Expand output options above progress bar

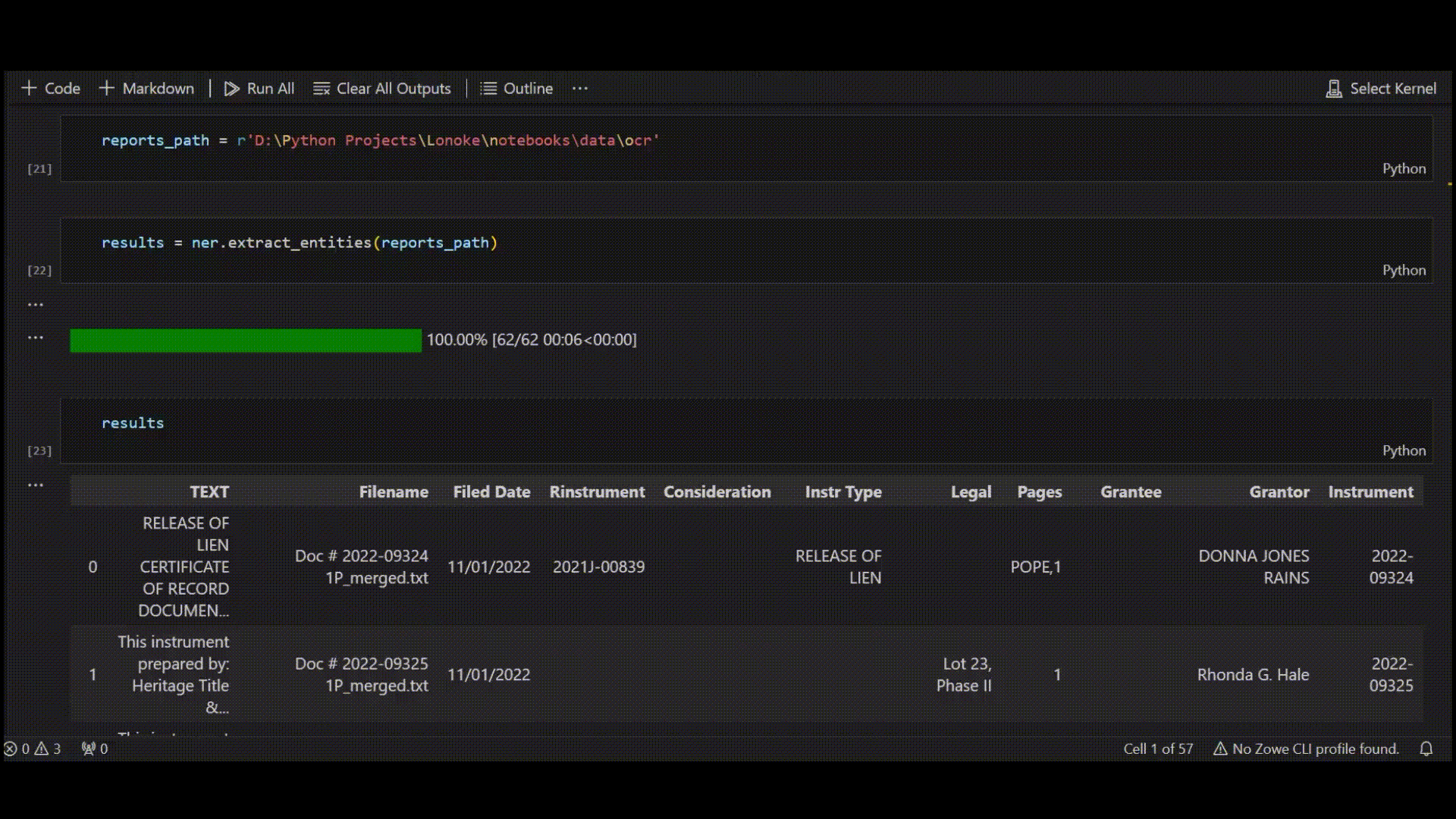36,305
